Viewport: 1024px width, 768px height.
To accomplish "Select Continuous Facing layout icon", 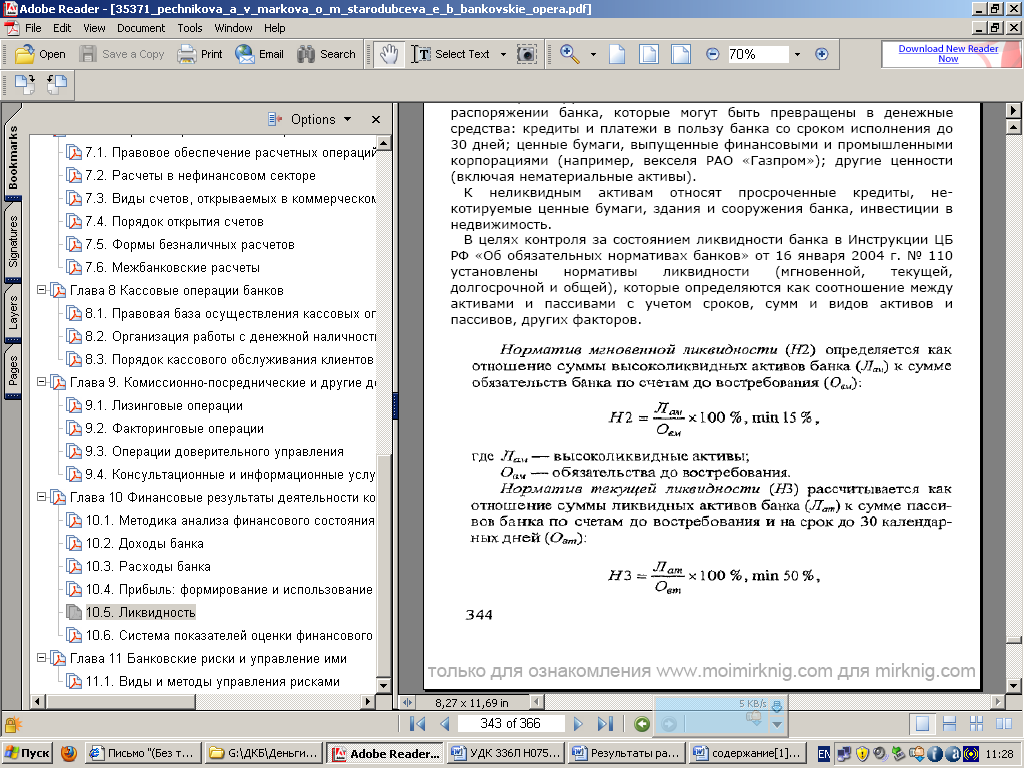I will pyautogui.click(x=976, y=724).
